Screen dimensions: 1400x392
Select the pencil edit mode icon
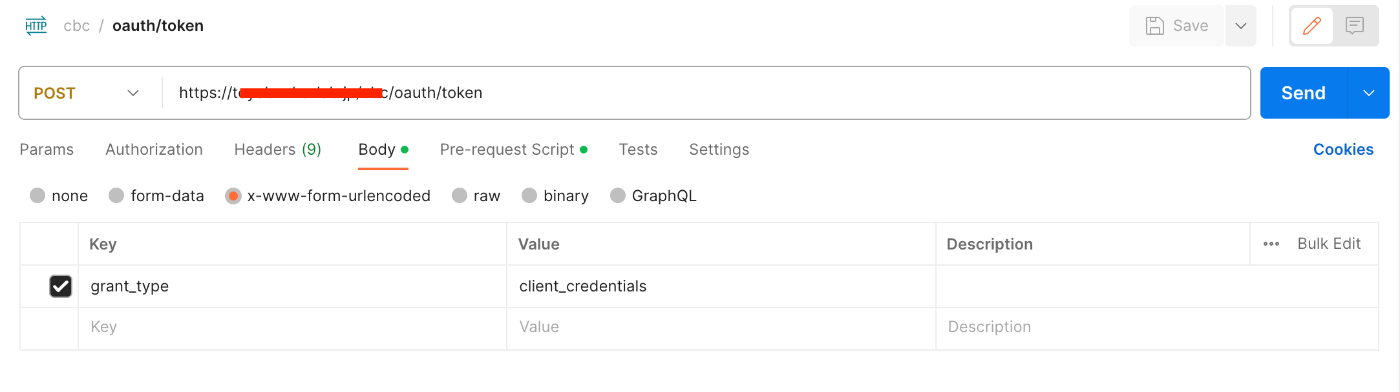1312,26
